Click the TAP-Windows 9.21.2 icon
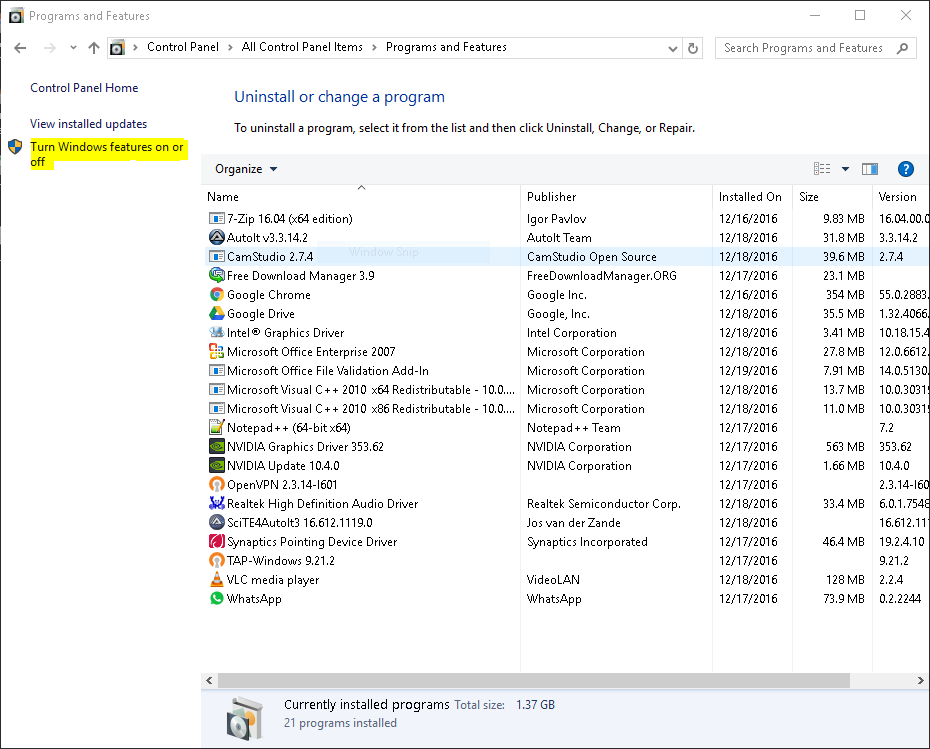This screenshot has width=930, height=749. point(216,560)
